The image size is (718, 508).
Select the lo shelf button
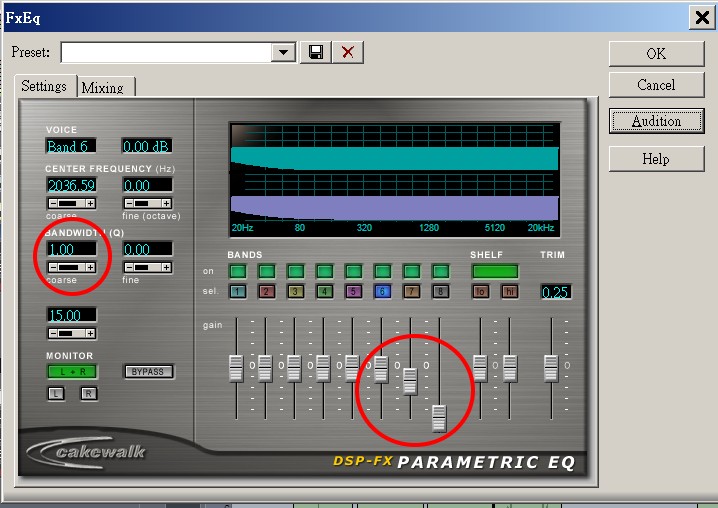pos(482,292)
